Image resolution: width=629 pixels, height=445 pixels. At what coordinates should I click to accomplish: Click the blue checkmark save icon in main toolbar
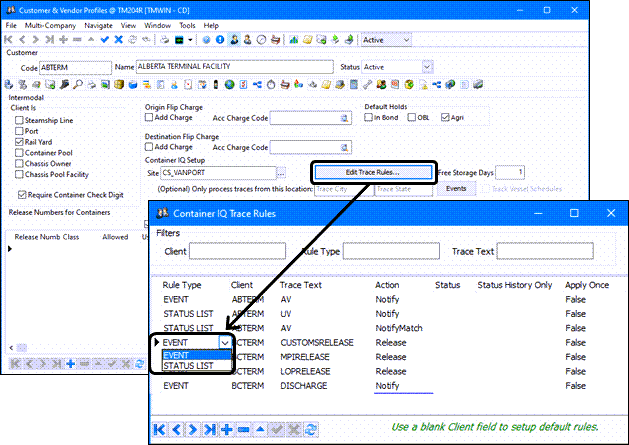click(105, 39)
